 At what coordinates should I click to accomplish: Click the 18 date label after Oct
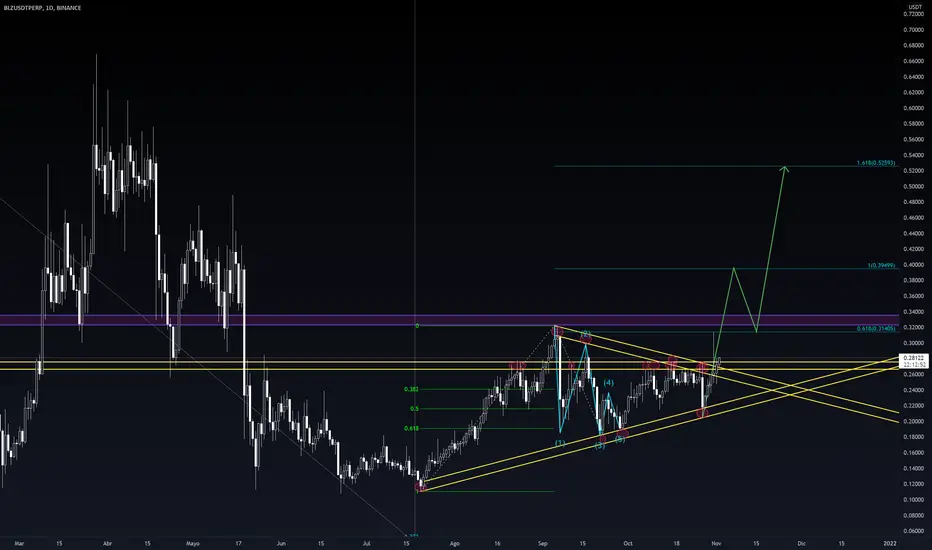click(x=676, y=543)
